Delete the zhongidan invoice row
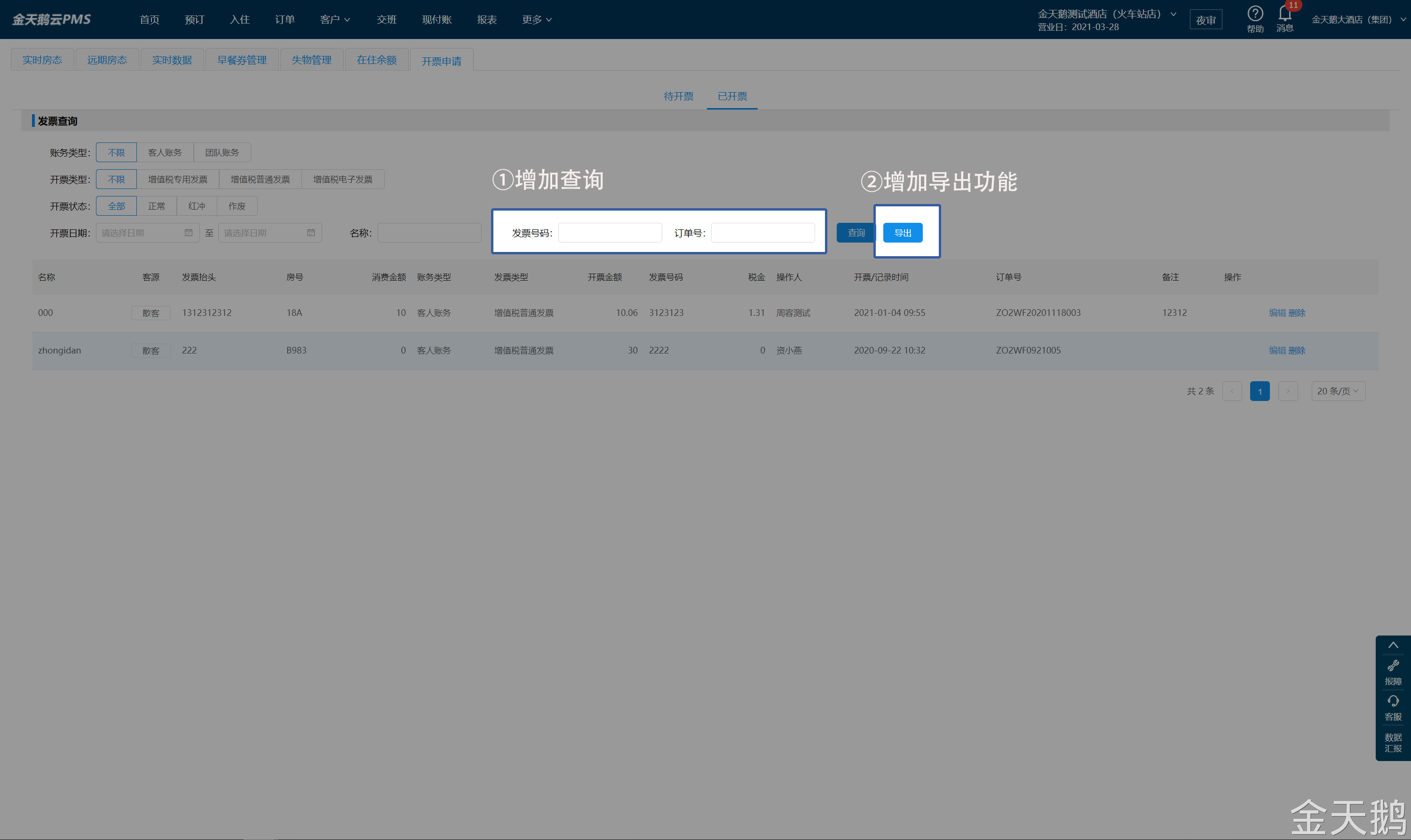Viewport: 1411px width, 840px height. tap(1297, 350)
